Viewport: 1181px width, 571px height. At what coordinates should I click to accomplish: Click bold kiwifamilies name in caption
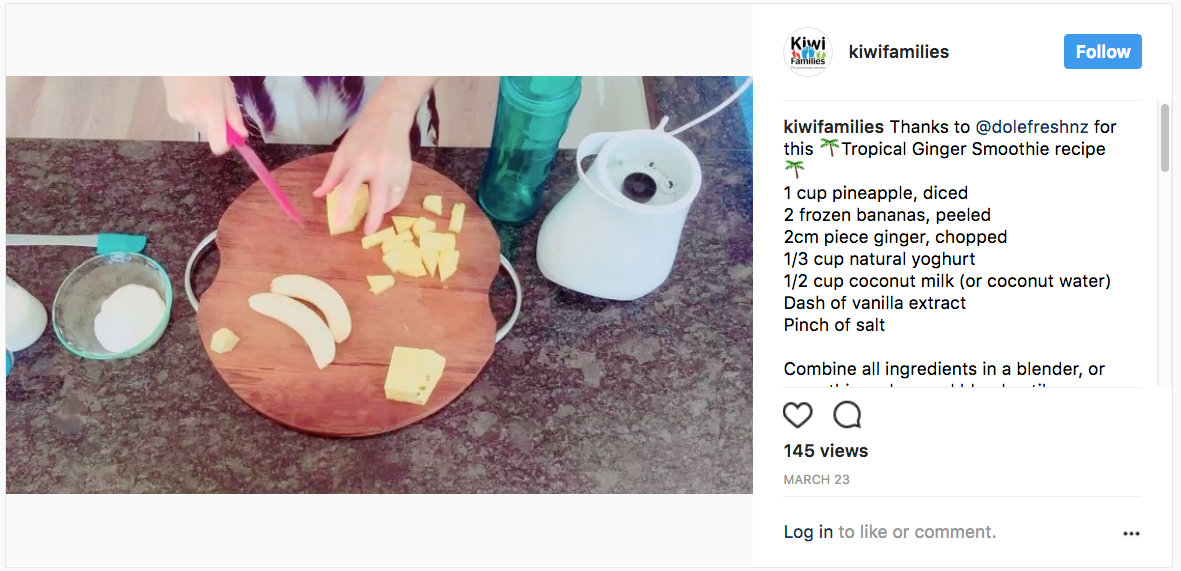pos(834,127)
